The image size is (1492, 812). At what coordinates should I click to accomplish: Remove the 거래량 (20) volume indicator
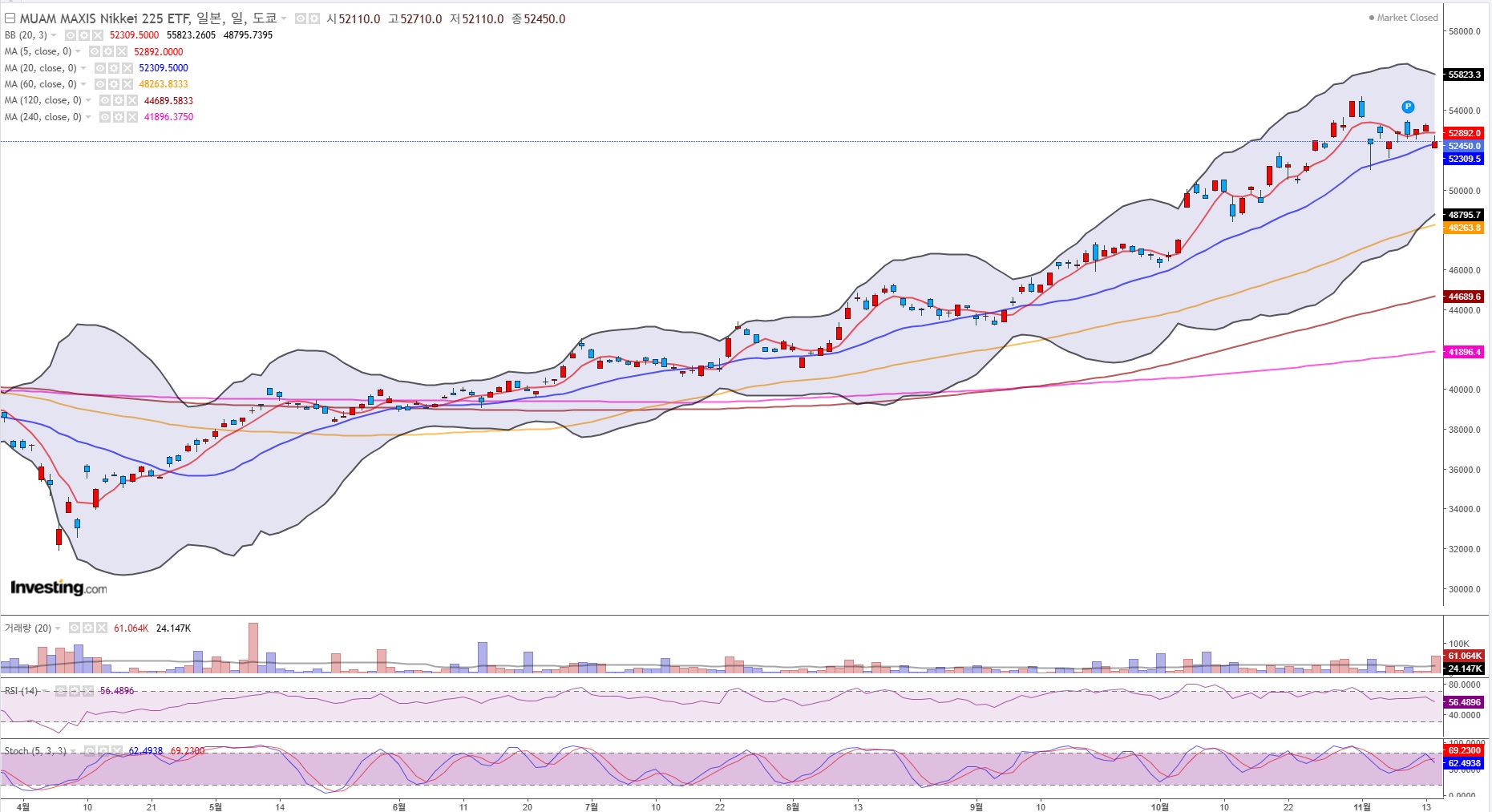coord(102,628)
